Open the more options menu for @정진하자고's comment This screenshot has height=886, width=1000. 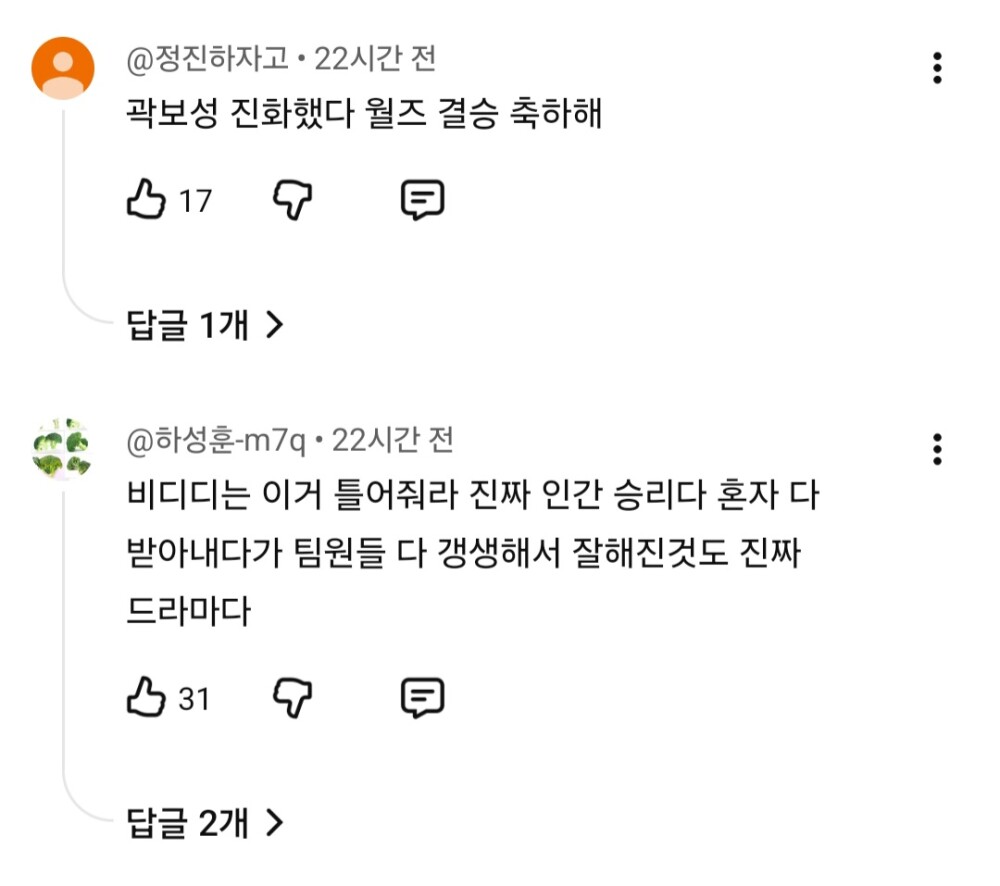tap(937, 67)
